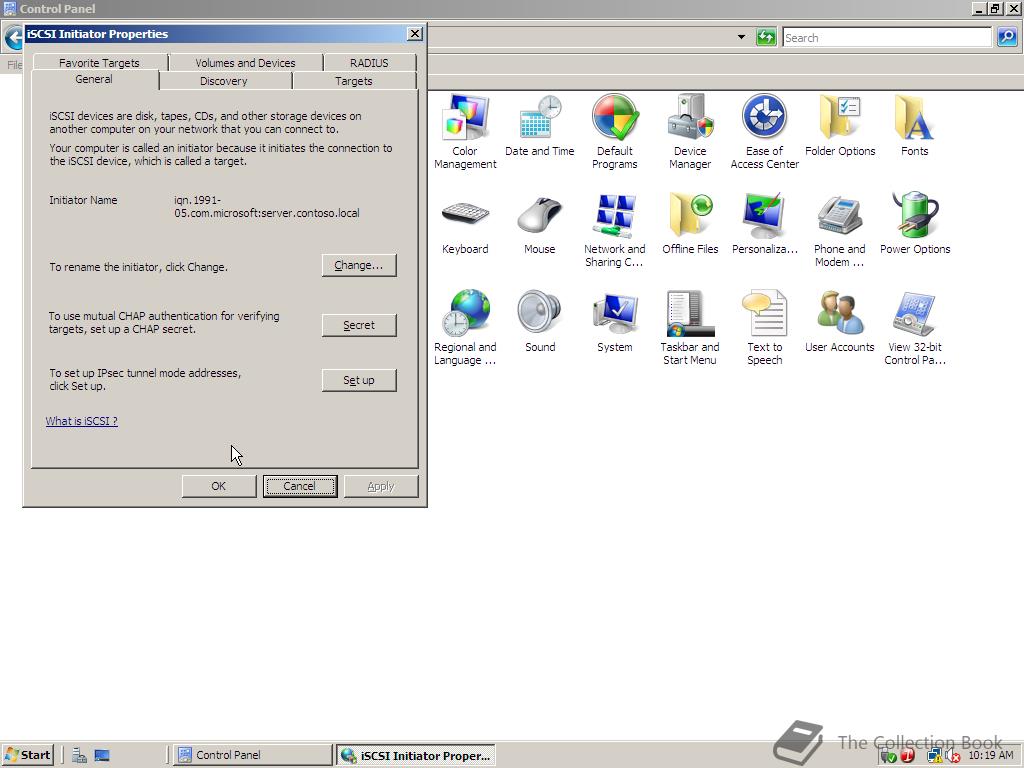The height and width of the screenshot is (768, 1024).
Task: Open Regional and Language options icon
Action: pos(465,327)
